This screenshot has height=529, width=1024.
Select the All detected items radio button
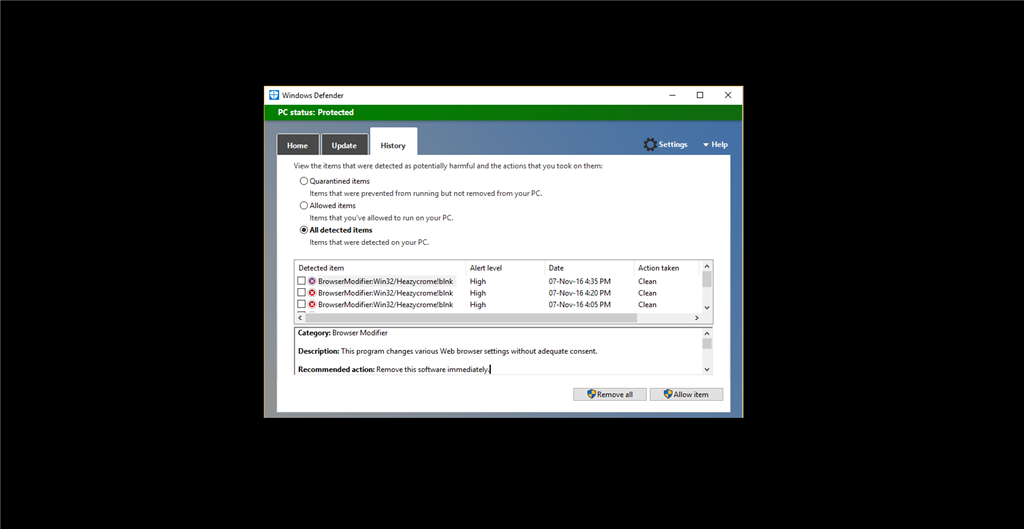[304, 230]
